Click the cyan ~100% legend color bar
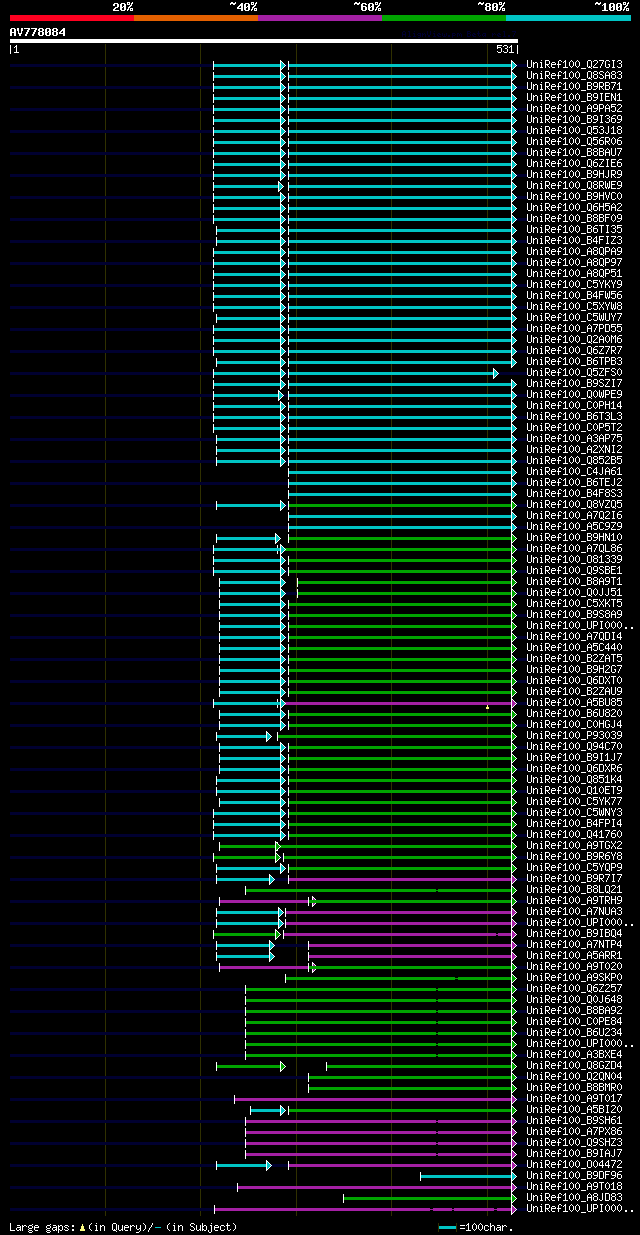 pos(568,17)
